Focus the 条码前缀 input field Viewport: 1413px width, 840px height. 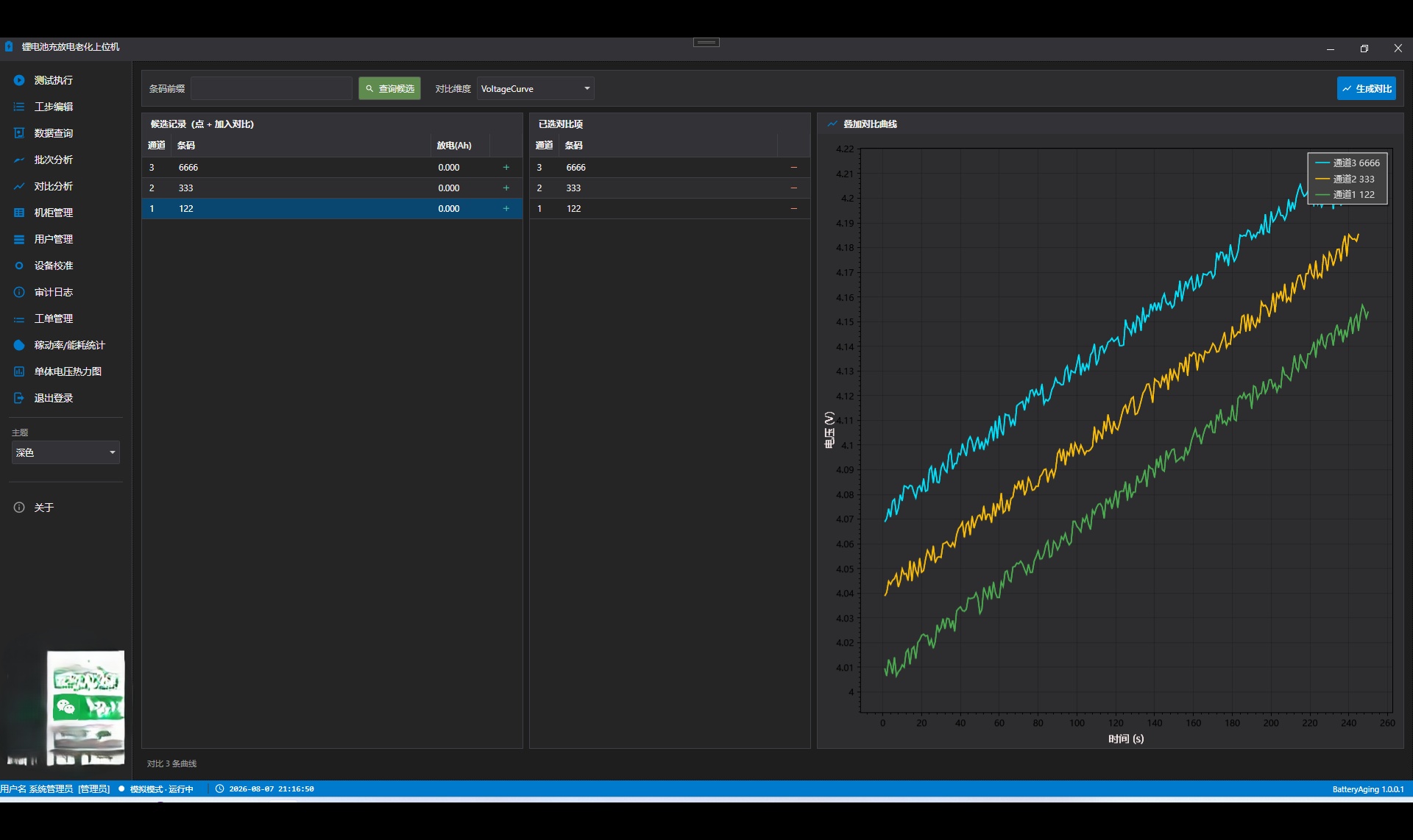[x=272, y=89]
